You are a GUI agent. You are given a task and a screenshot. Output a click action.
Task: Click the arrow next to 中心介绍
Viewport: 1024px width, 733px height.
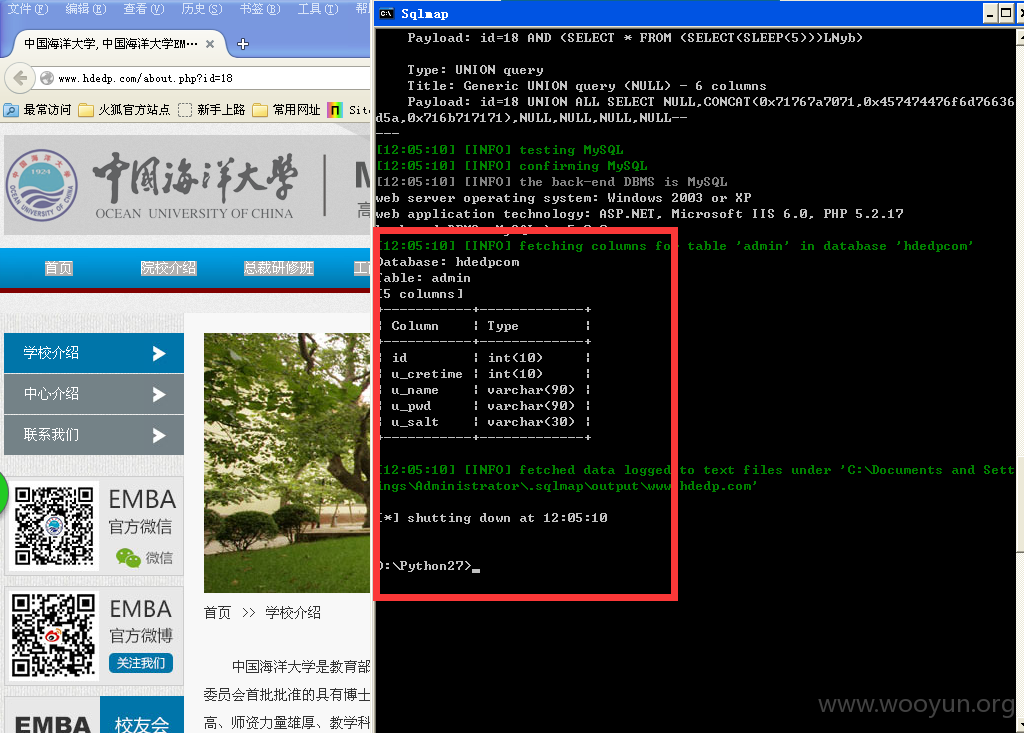point(159,394)
